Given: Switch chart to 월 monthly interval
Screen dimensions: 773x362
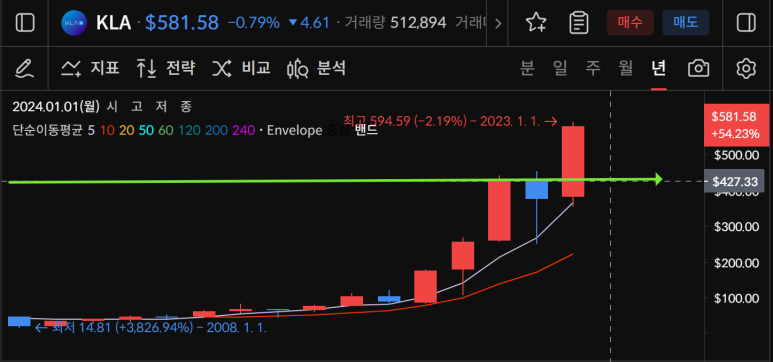Looking at the screenshot, I should [x=626, y=68].
